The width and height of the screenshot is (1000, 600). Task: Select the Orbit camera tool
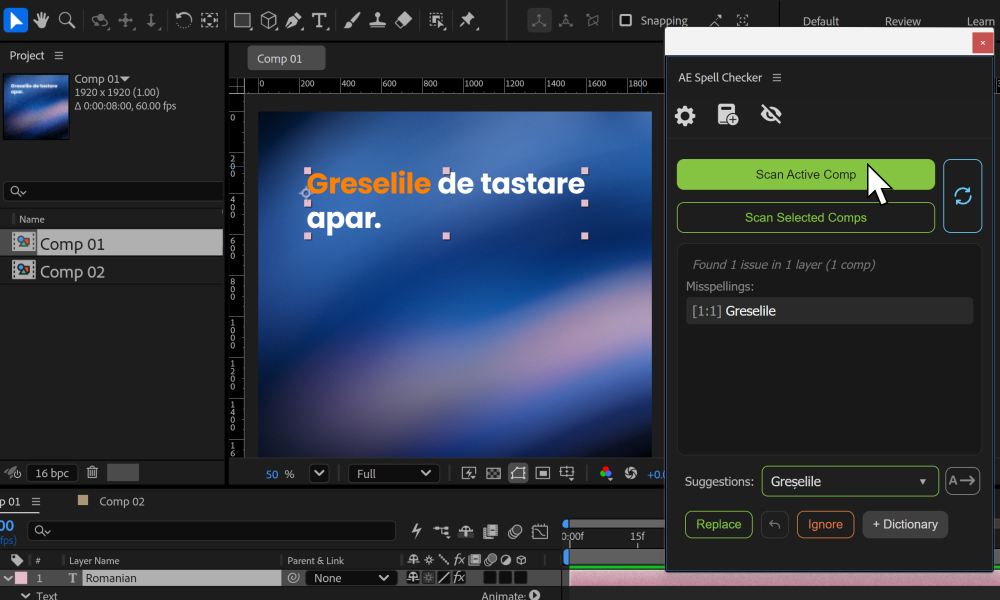coord(99,21)
